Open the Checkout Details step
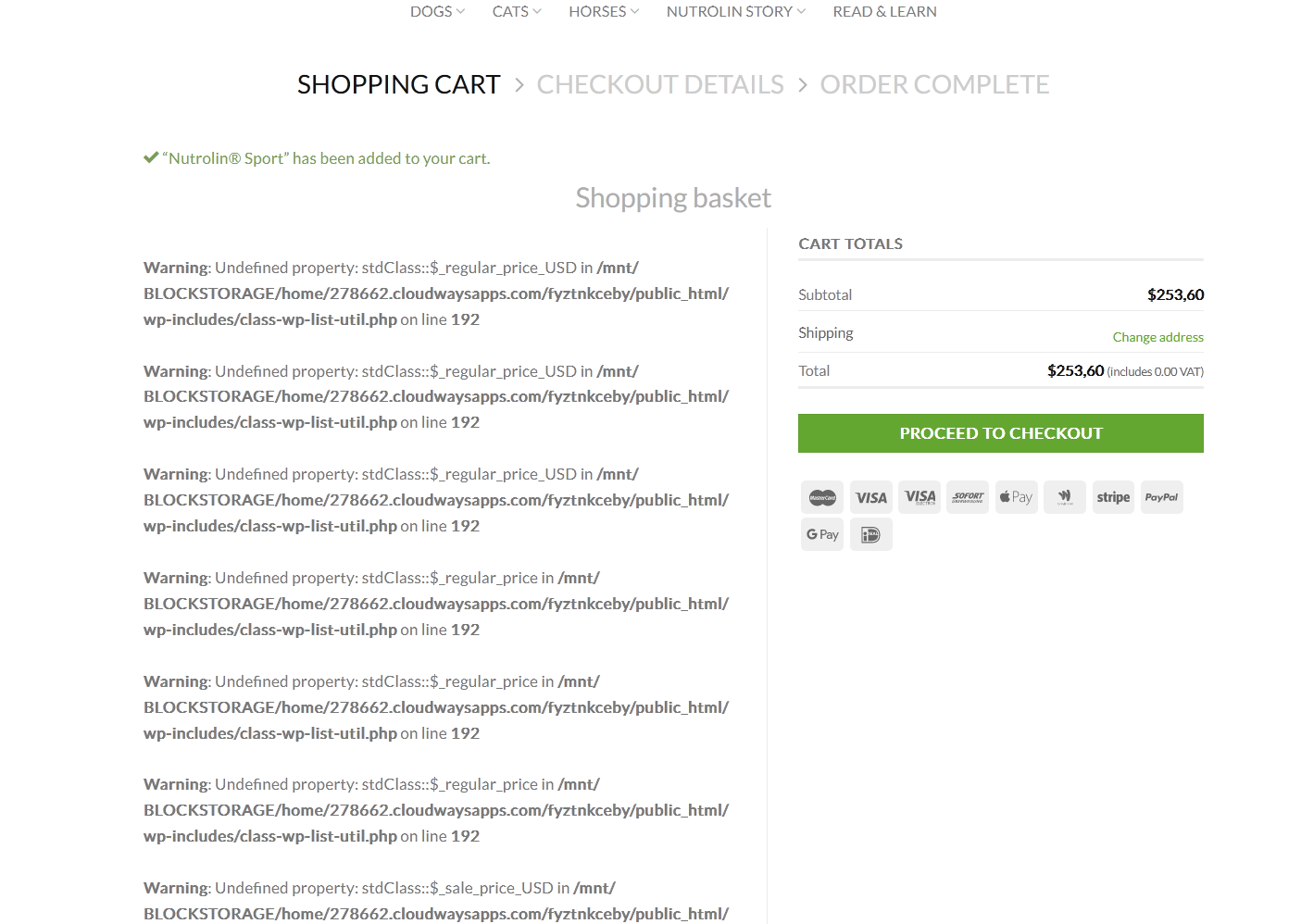The image size is (1301, 924). coord(660,84)
